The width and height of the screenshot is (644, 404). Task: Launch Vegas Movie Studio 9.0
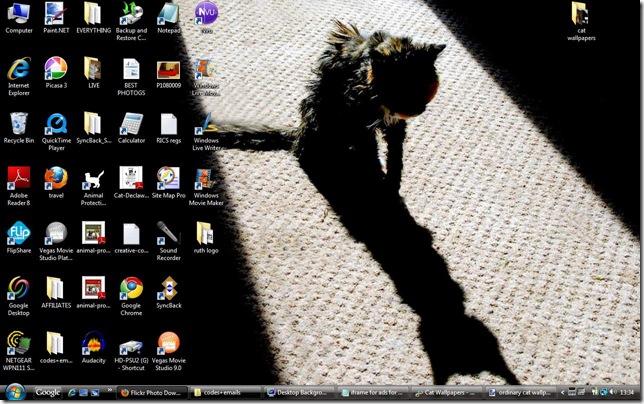click(x=168, y=351)
